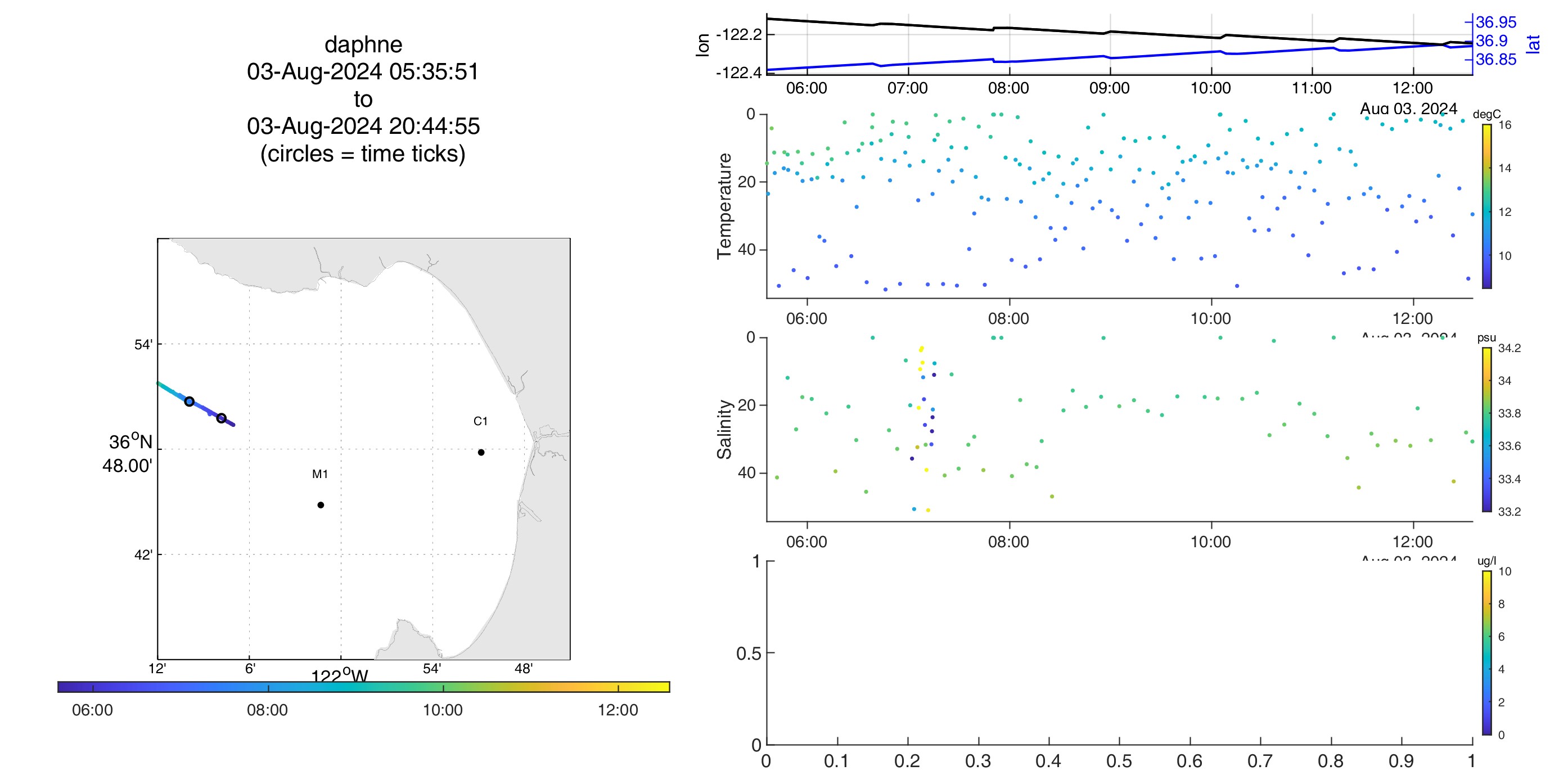The image size is (1568, 784).
Task: Click the psu salinity colorbar
Action: pyautogui.click(x=1486, y=429)
